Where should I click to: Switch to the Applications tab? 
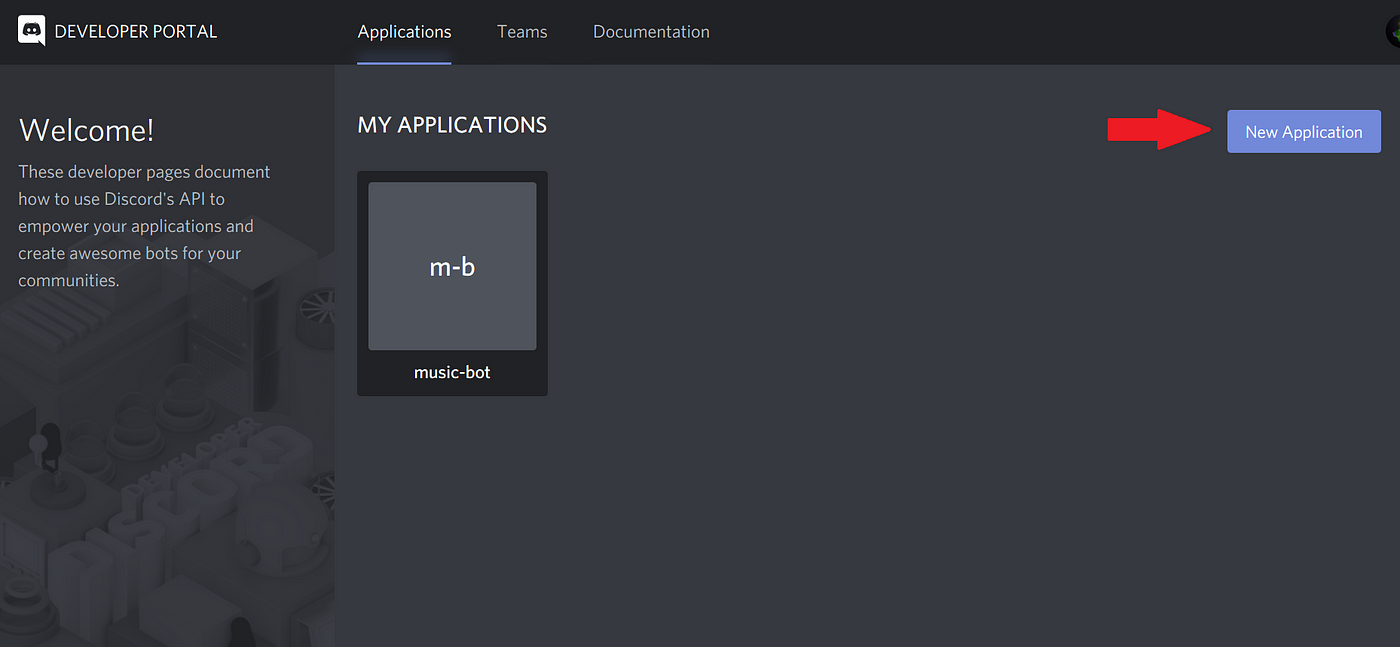[x=404, y=32]
